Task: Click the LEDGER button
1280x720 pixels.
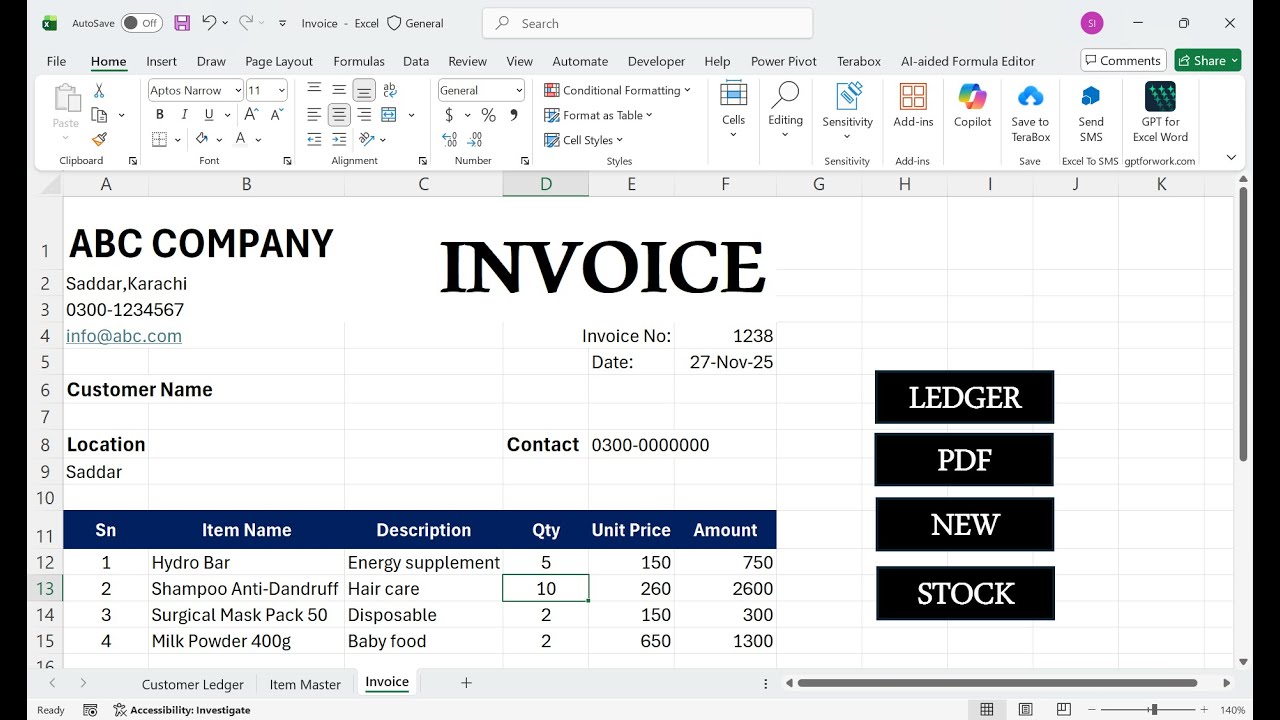Action: (x=964, y=397)
